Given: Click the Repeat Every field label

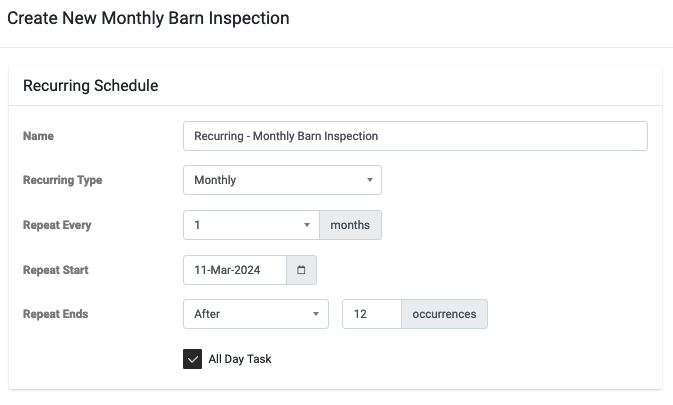Looking at the screenshot, I should coord(57,225).
